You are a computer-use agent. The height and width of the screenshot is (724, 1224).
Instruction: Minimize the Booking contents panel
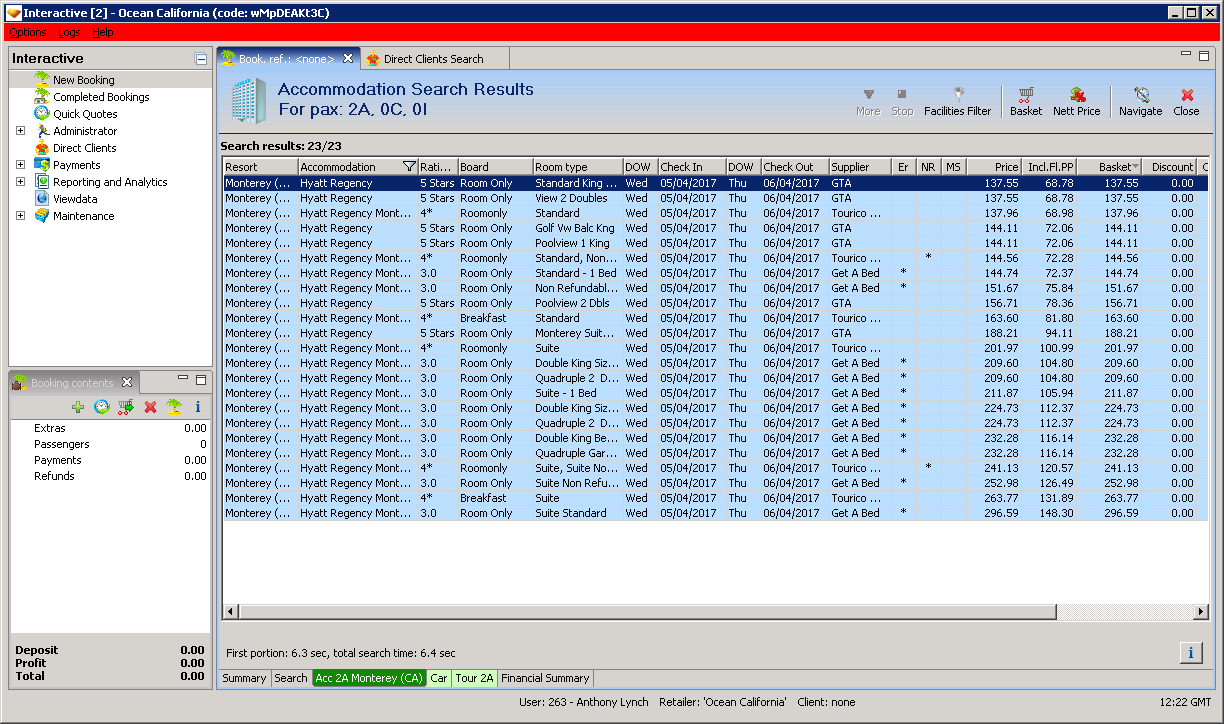pyautogui.click(x=183, y=379)
